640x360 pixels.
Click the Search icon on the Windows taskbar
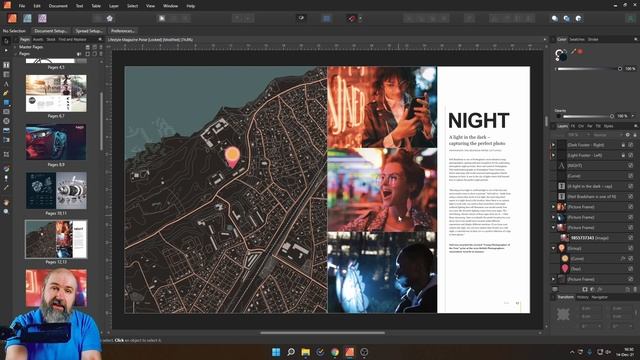point(291,352)
